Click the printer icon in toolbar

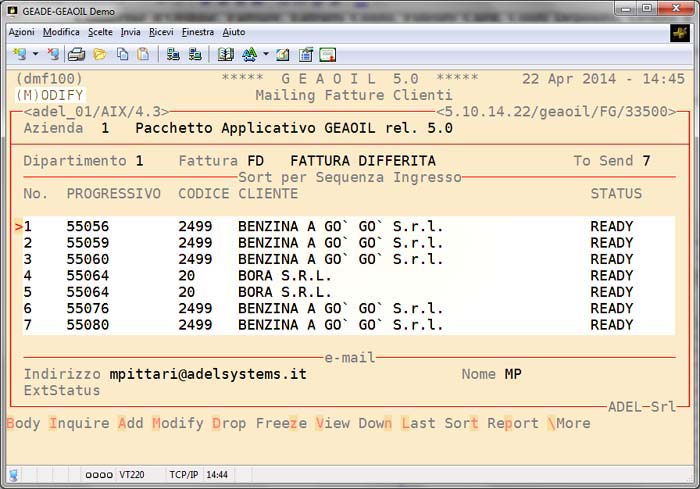click(78, 54)
